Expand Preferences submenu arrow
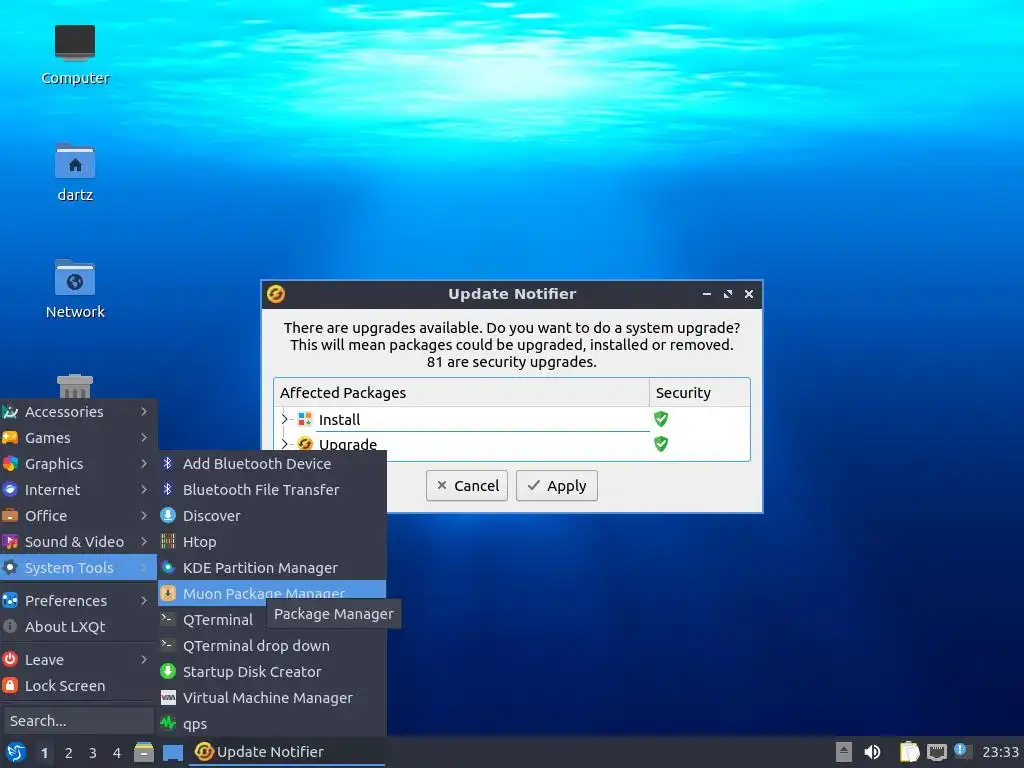This screenshot has width=1024, height=768. 144,601
